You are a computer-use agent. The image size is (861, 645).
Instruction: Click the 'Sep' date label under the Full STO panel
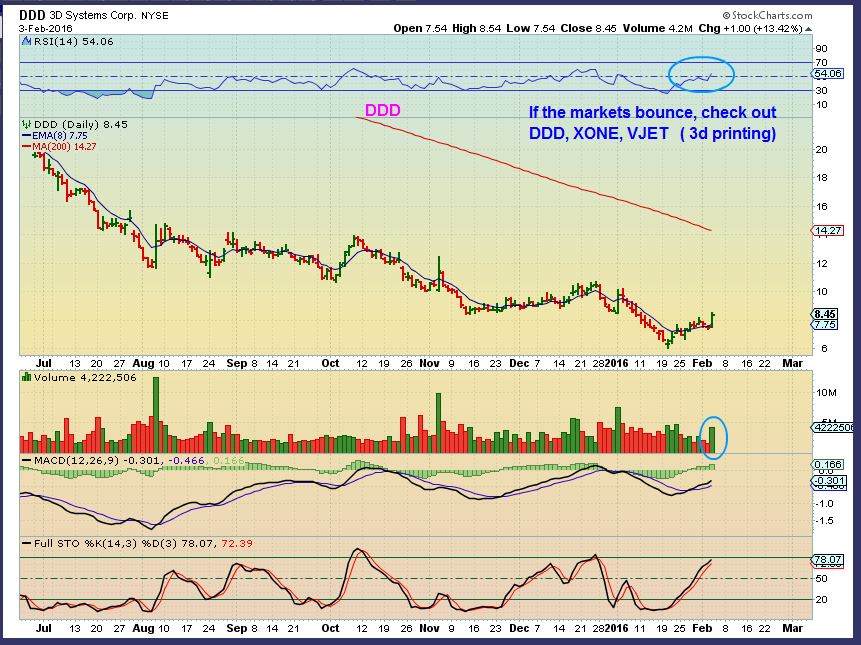(x=237, y=628)
